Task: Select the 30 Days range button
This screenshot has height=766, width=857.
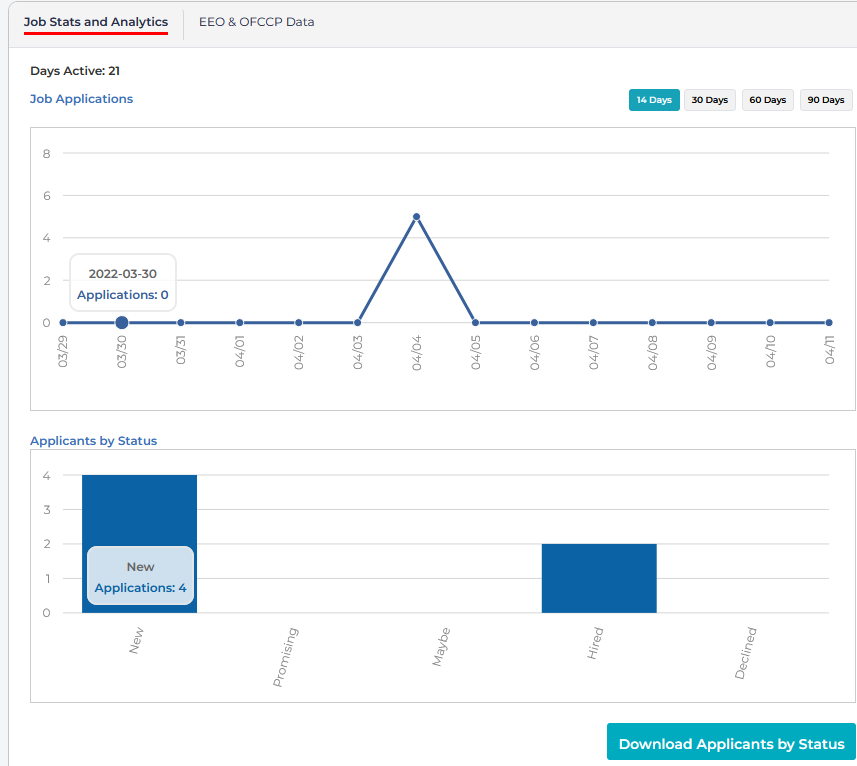Action: click(710, 100)
